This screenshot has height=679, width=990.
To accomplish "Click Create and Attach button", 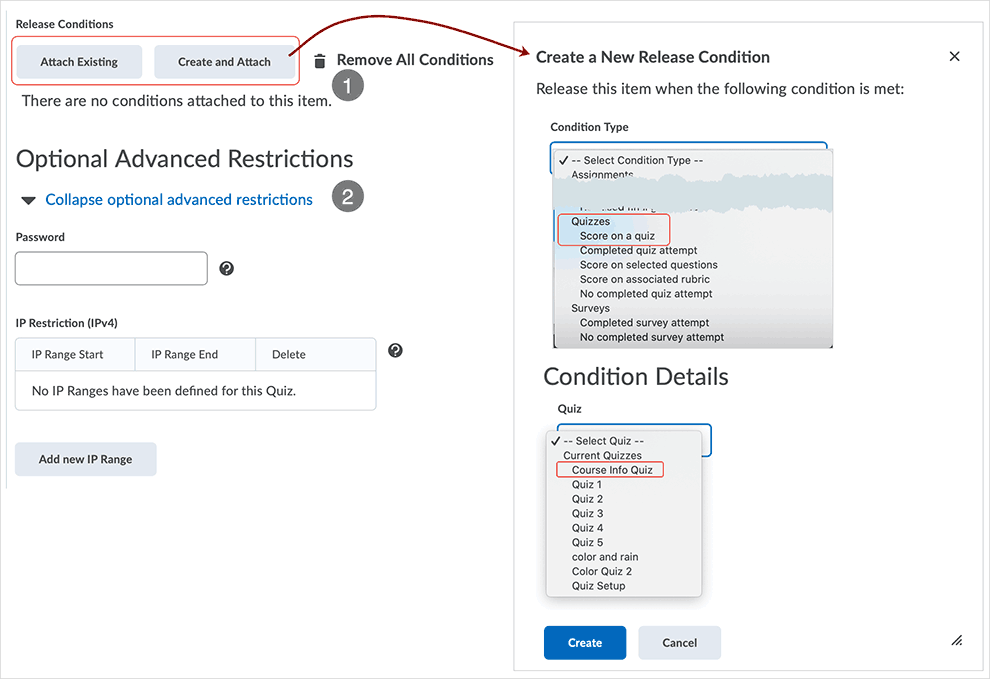I will pyautogui.click(x=224, y=62).
